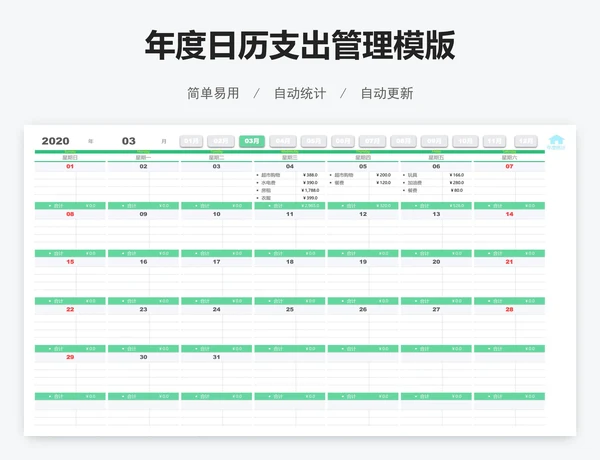Select the red date cell 29
The height and width of the screenshot is (460, 600).
70,357
